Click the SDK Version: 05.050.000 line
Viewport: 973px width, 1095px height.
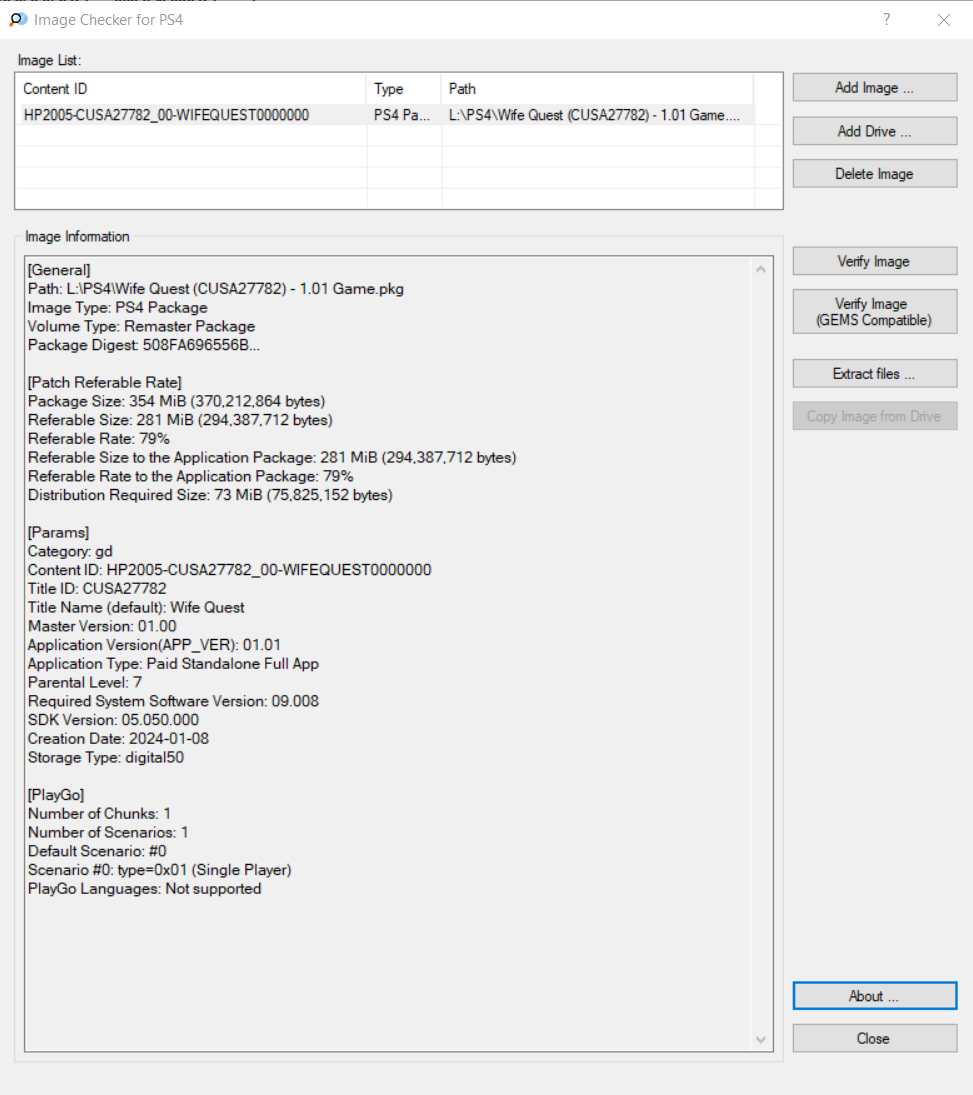(113, 720)
